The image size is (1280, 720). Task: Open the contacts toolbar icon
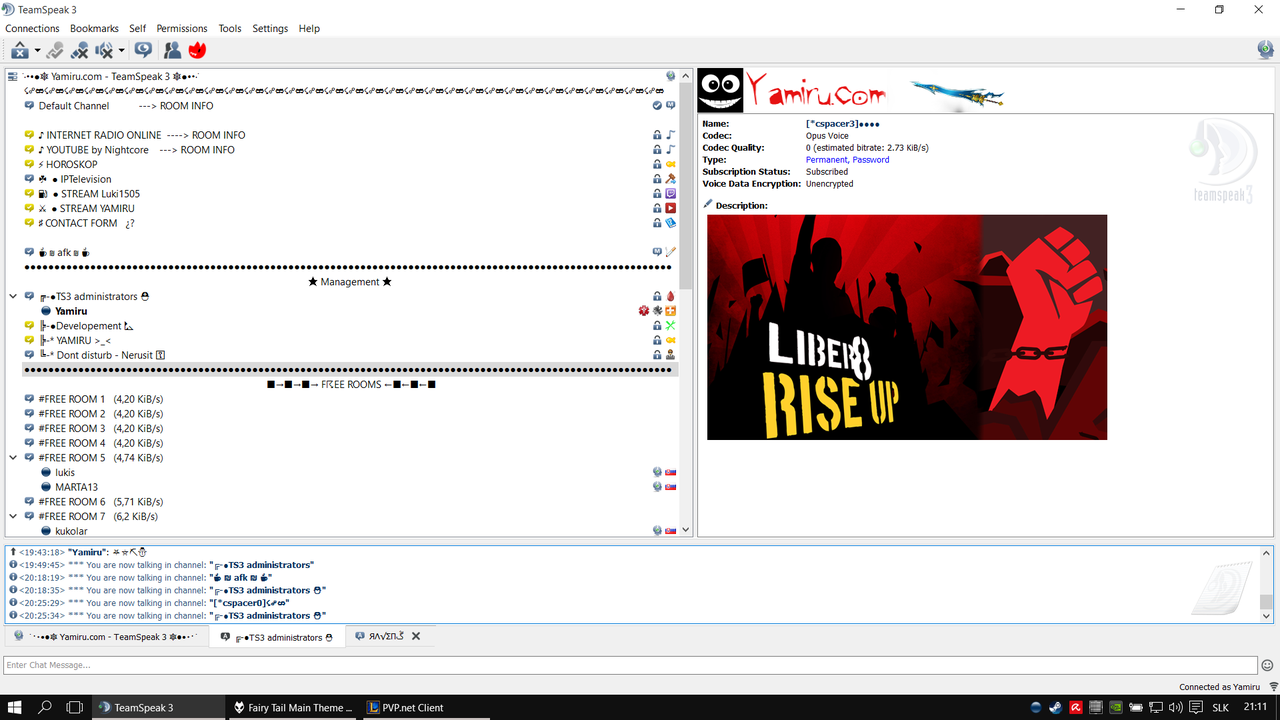tap(172, 50)
